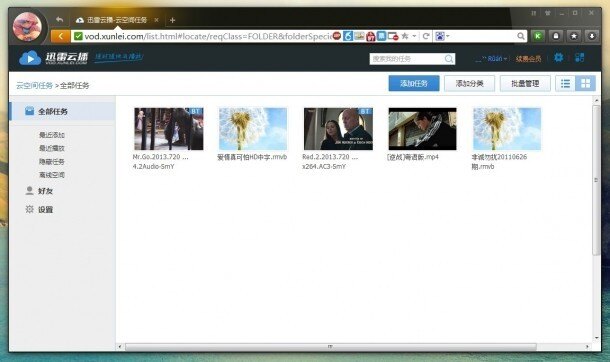Click the scroll-down arrow of vertical scrollbar
This screenshot has height=362, width=610.
coord(596,338)
